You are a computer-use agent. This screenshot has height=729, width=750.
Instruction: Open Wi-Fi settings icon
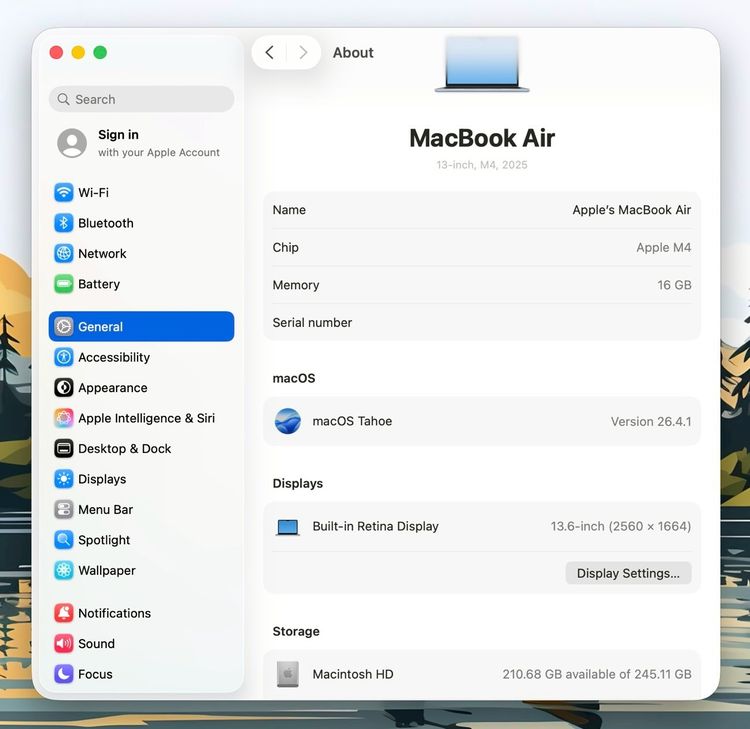64,193
